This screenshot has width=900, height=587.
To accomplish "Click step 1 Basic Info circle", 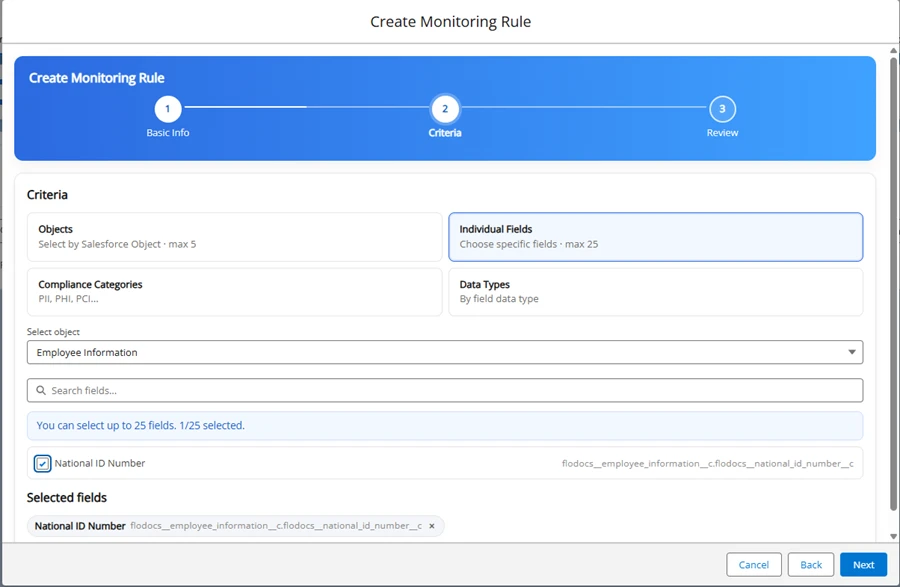I will [167, 109].
